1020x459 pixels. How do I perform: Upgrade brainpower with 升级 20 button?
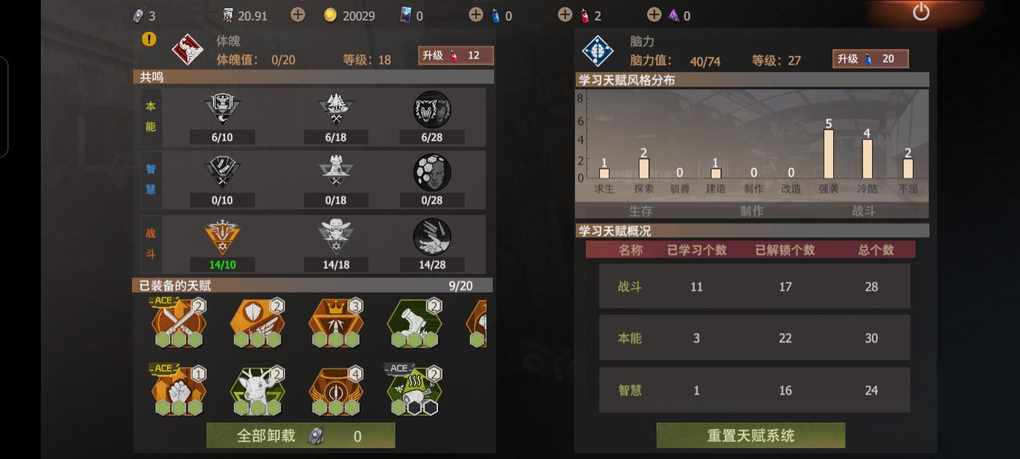pyautogui.click(x=870, y=59)
